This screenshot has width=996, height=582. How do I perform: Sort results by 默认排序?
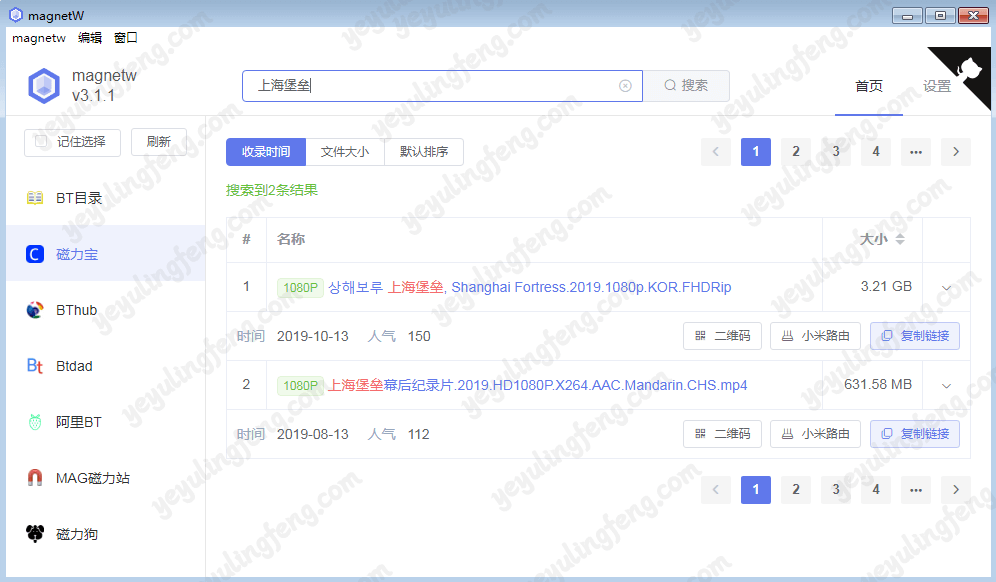click(x=424, y=152)
